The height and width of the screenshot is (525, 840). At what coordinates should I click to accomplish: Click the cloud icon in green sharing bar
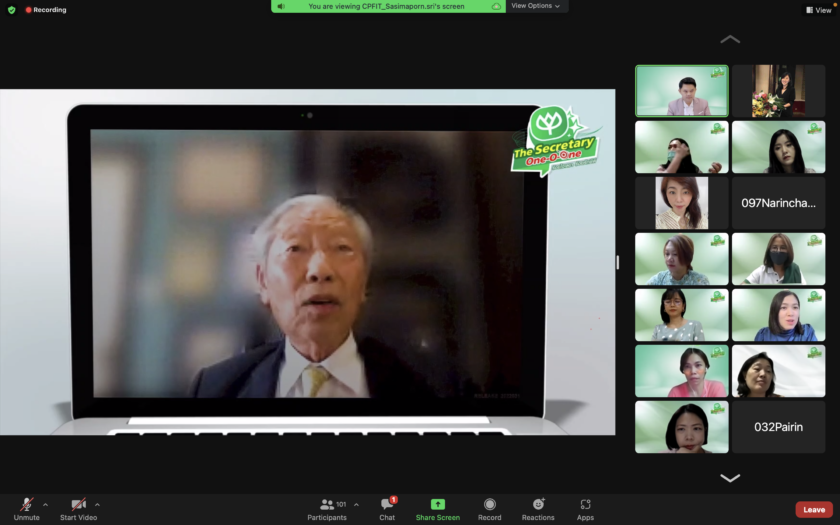[x=496, y=6]
